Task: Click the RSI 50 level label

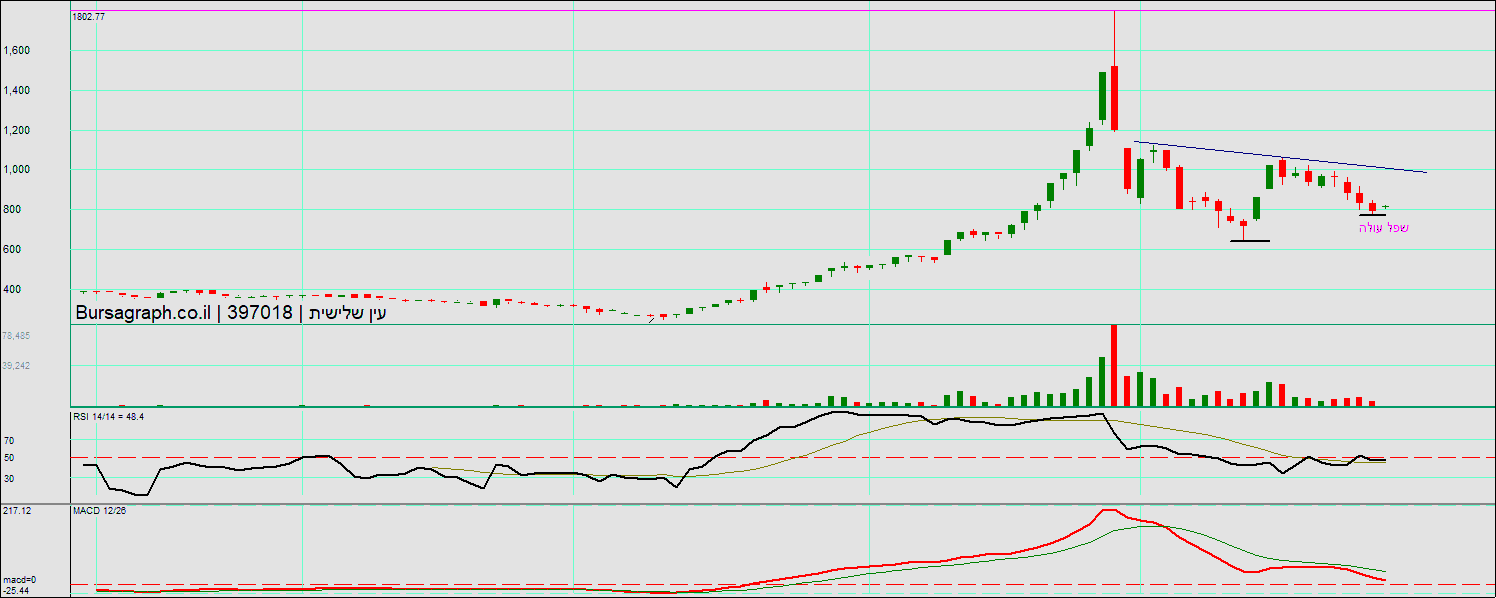Action: pyautogui.click(x=9, y=458)
